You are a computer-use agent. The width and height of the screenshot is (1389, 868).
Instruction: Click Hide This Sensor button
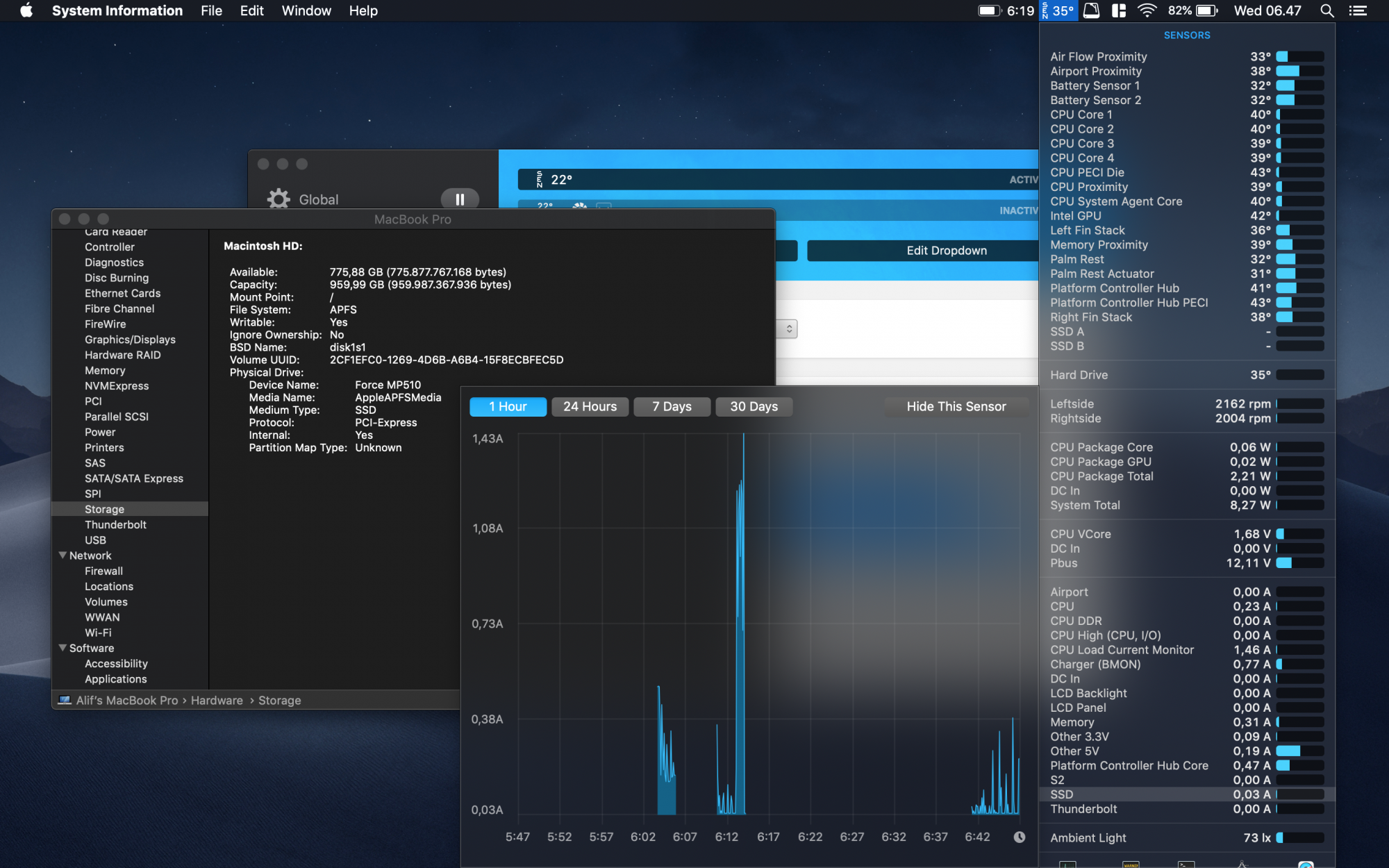pos(956,406)
